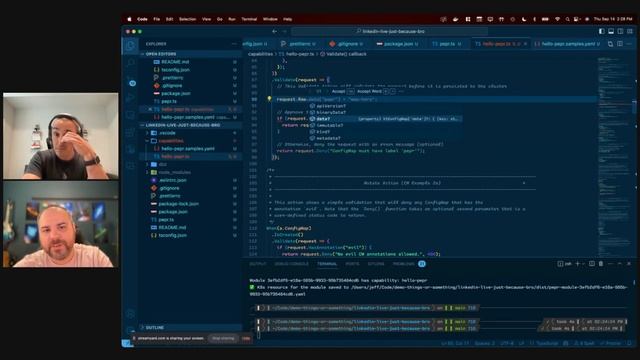This screenshot has height=360, width=640.
Task: Switch to the .gitignore editor tab
Action: (347, 44)
